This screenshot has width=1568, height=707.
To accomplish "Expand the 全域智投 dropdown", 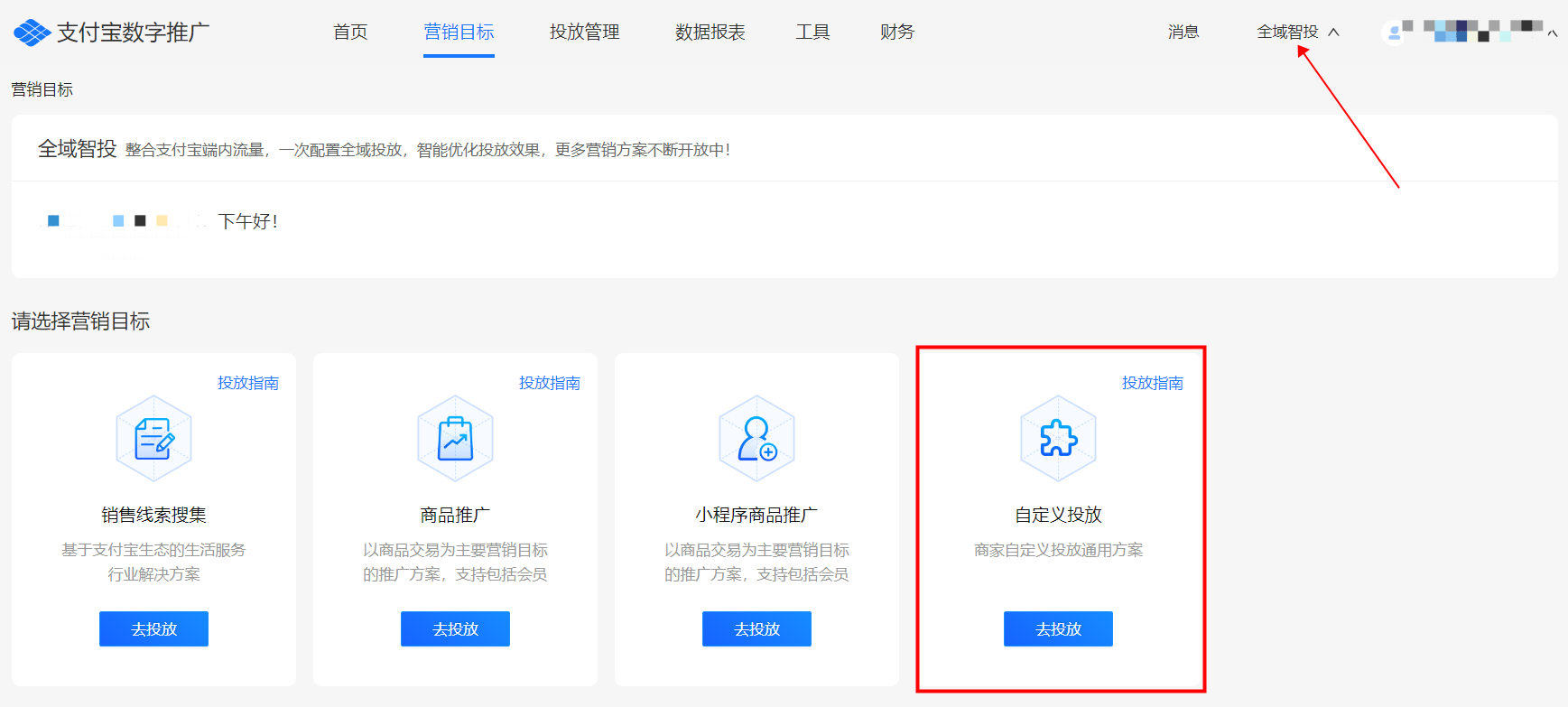I will click(1297, 33).
